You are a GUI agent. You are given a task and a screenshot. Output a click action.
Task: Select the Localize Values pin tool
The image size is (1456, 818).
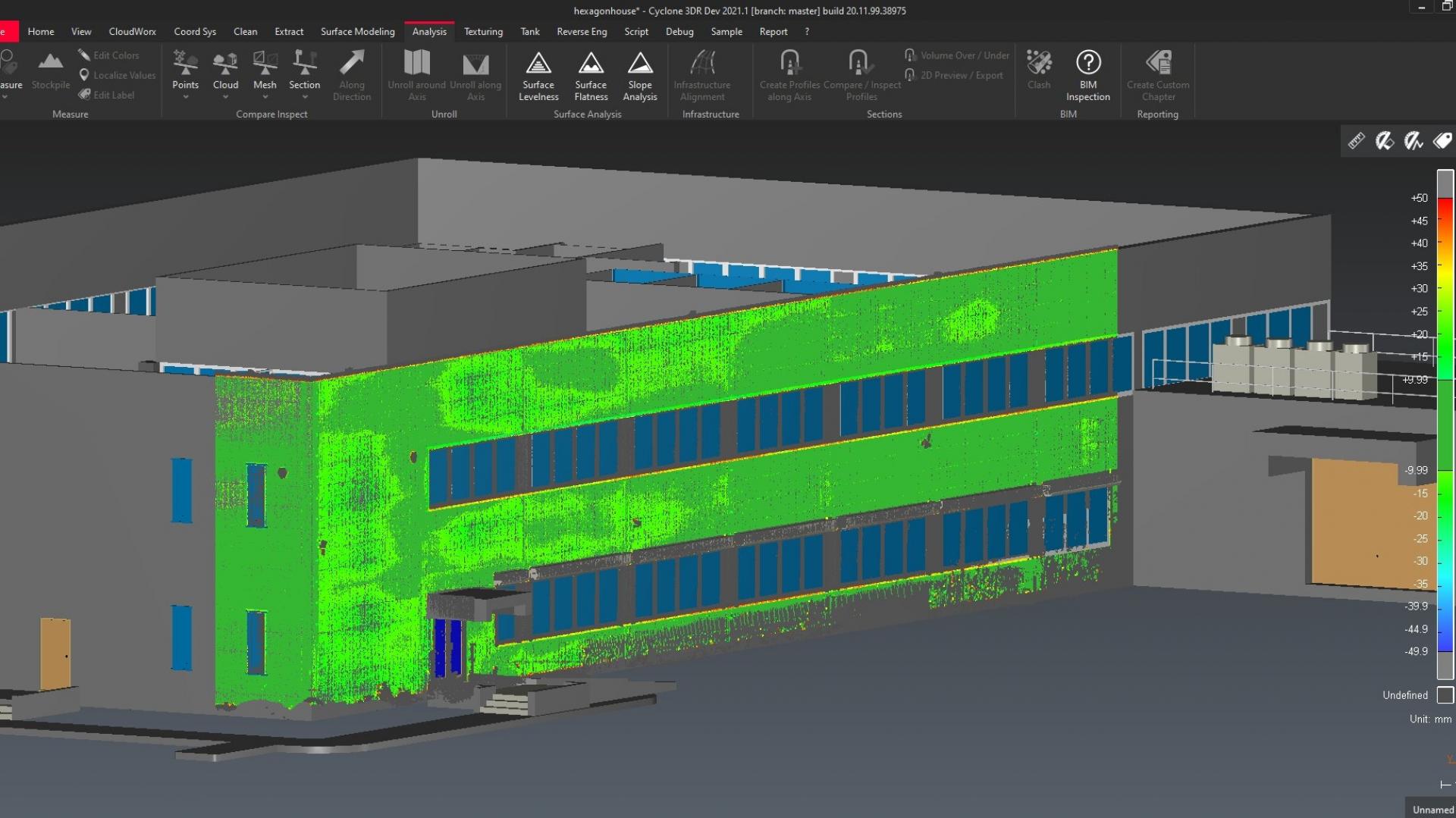click(118, 75)
